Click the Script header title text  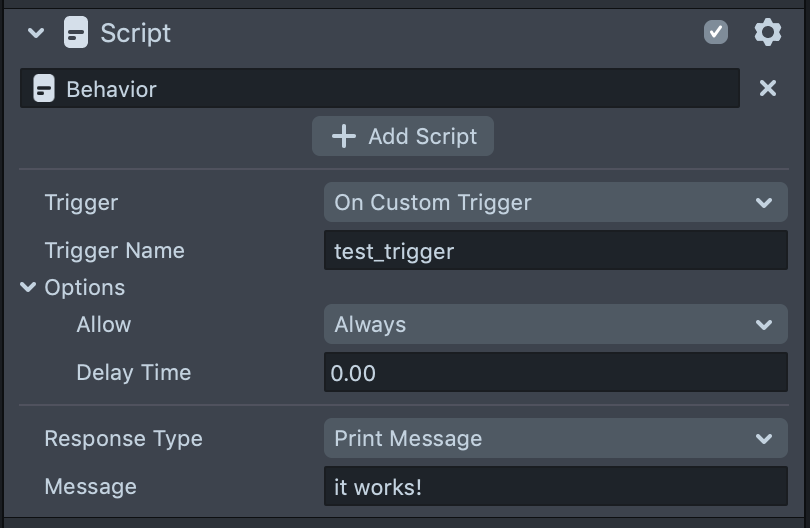pyautogui.click(x=136, y=33)
